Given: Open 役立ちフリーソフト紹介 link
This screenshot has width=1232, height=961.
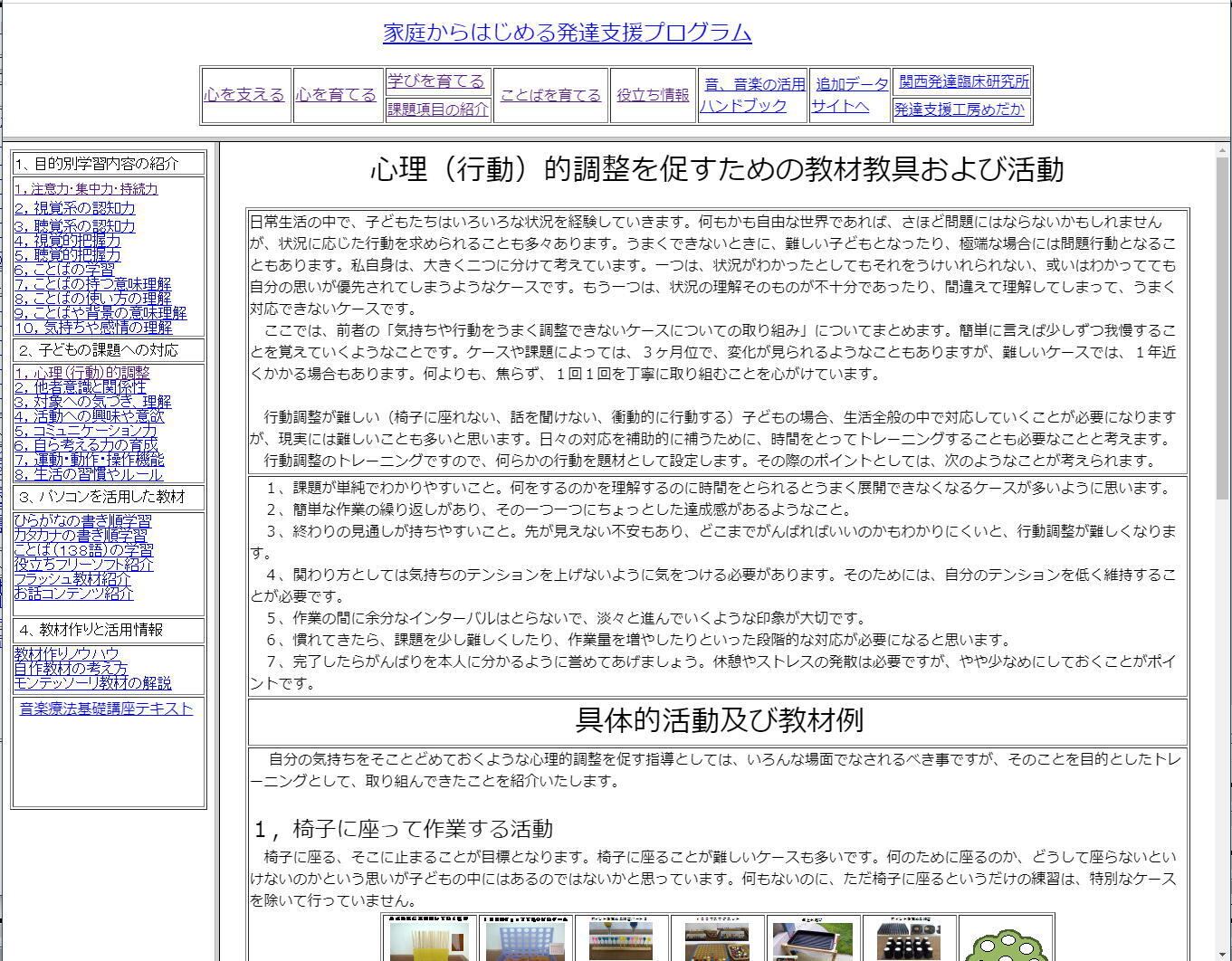Looking at the screenshot, I should click(83, 565).
